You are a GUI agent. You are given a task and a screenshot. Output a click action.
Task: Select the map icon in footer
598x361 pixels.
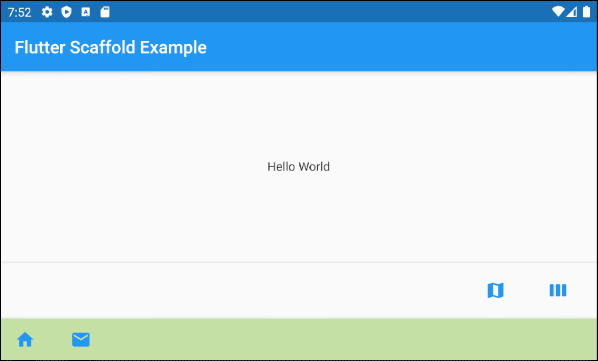pyautogui.click(x=495, y=290)
